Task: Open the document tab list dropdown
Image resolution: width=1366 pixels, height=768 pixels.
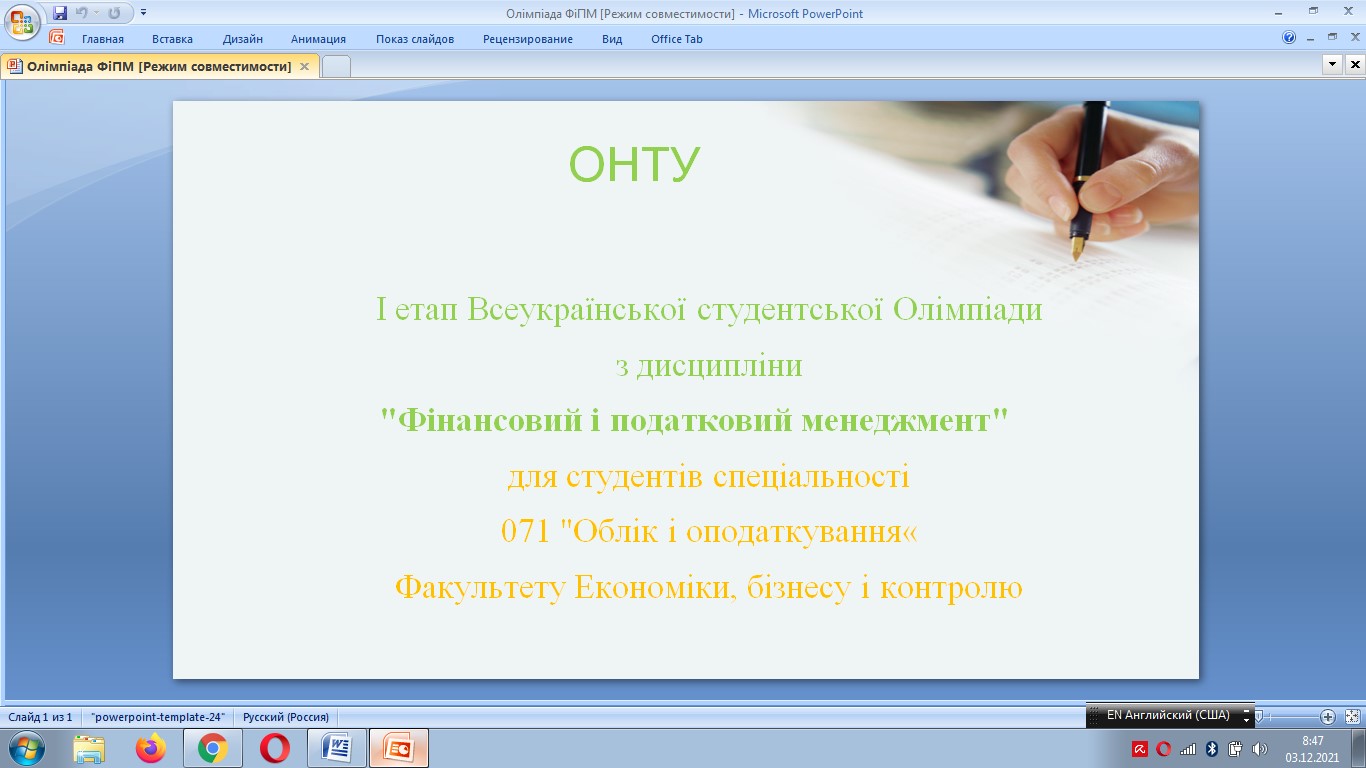Action: tap(1332, 64)
